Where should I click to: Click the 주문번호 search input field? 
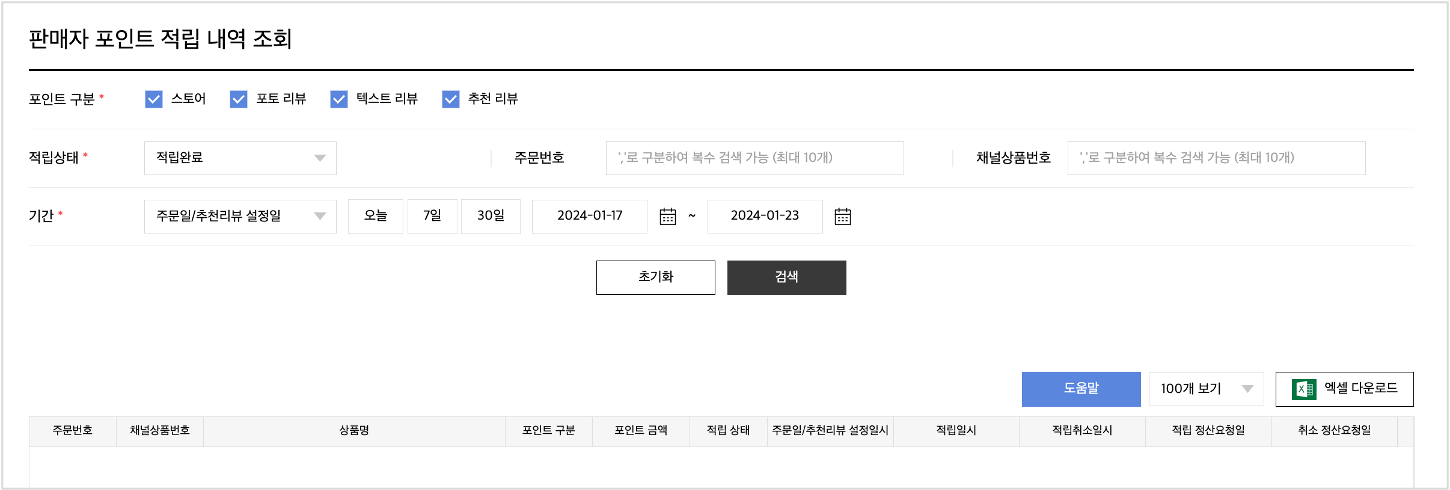tap(754, 158)
